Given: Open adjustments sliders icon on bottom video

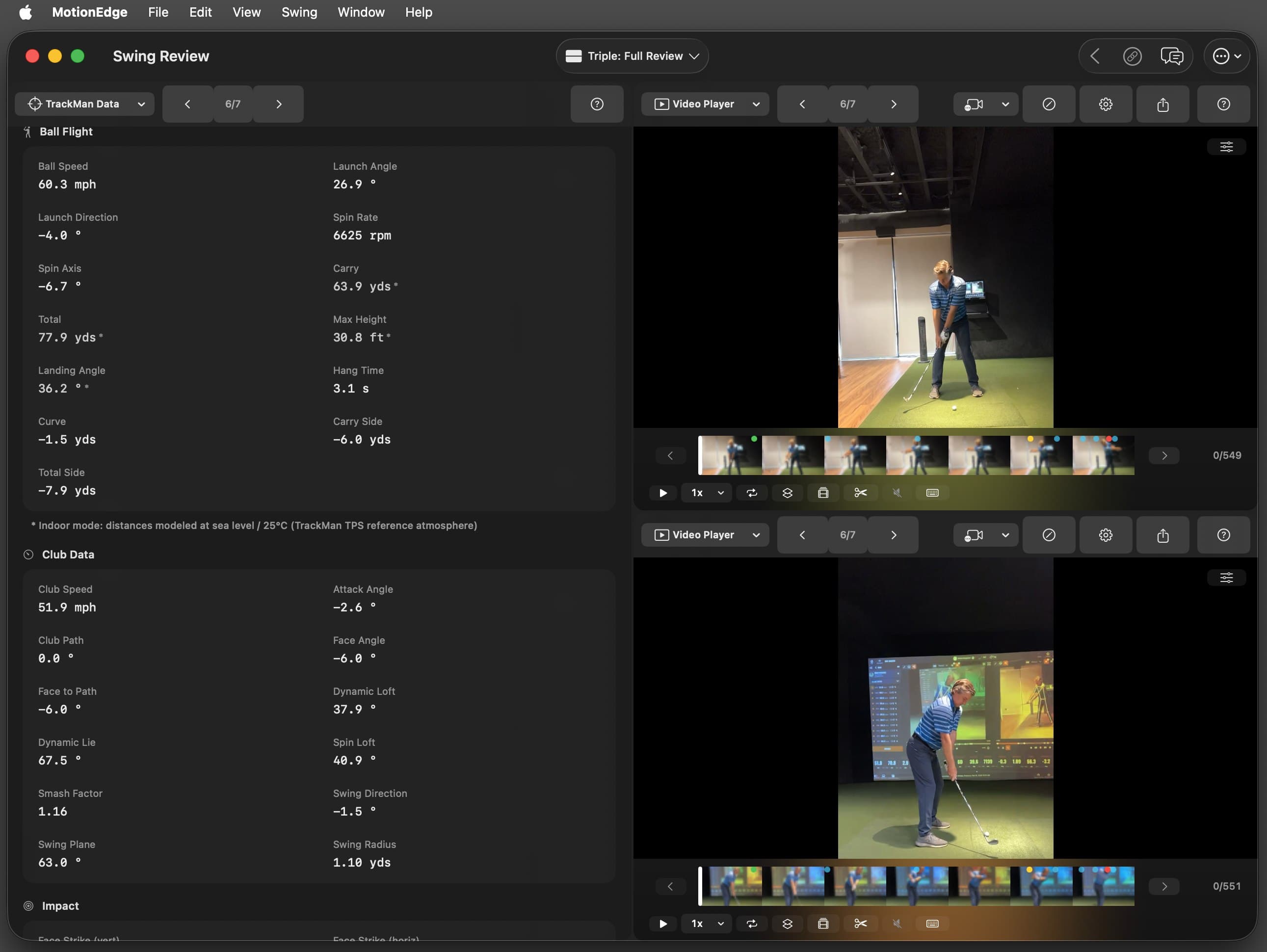Looking at the screenshot, I should coord(1226,578).
